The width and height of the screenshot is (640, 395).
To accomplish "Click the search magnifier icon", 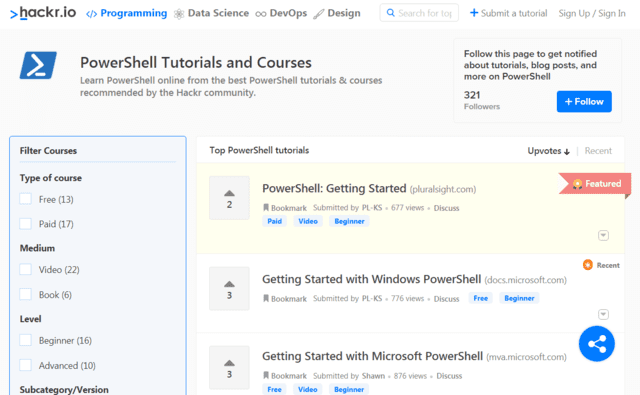I will (391, 13).
